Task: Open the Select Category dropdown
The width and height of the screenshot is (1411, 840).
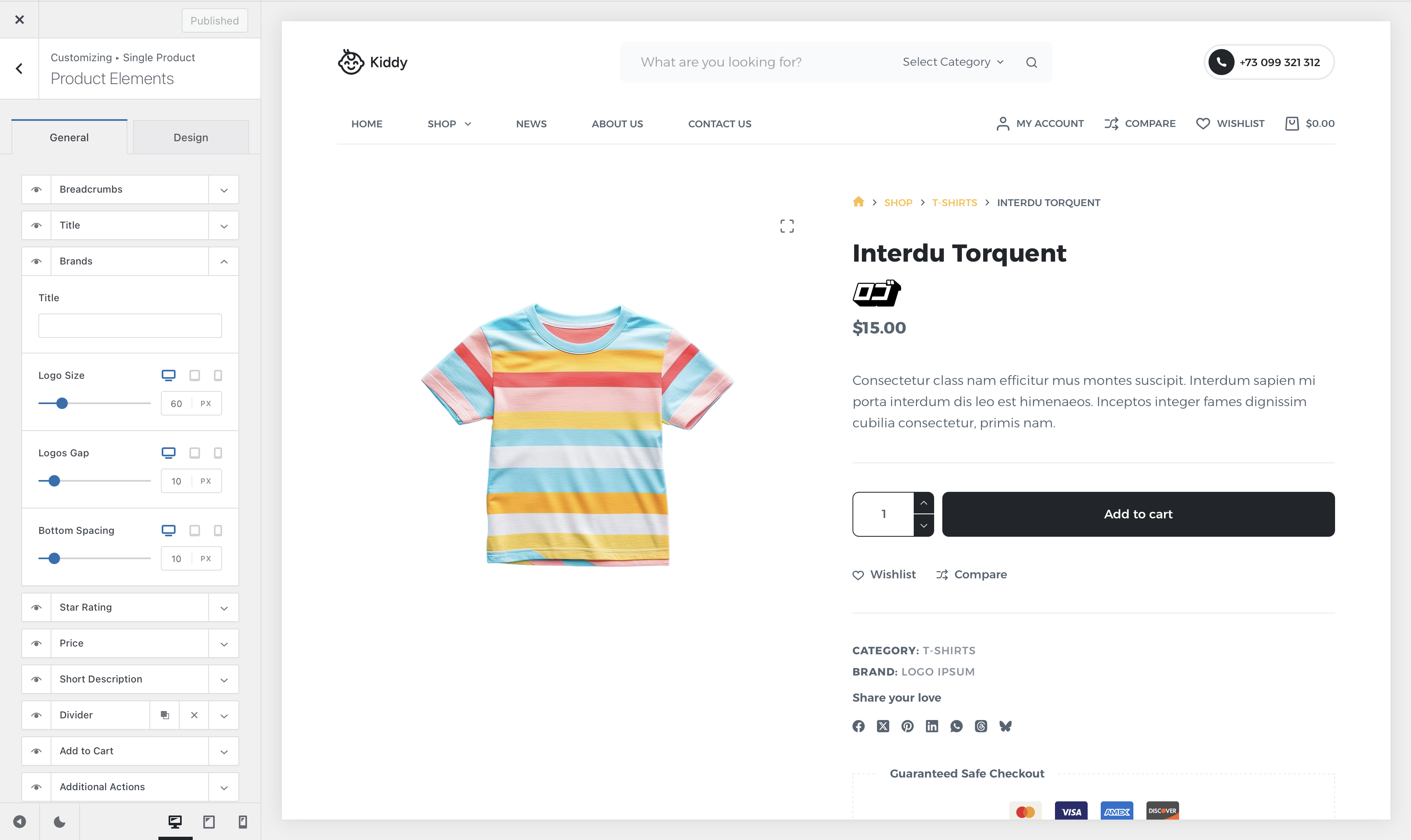Action: [x=953, y=62]
